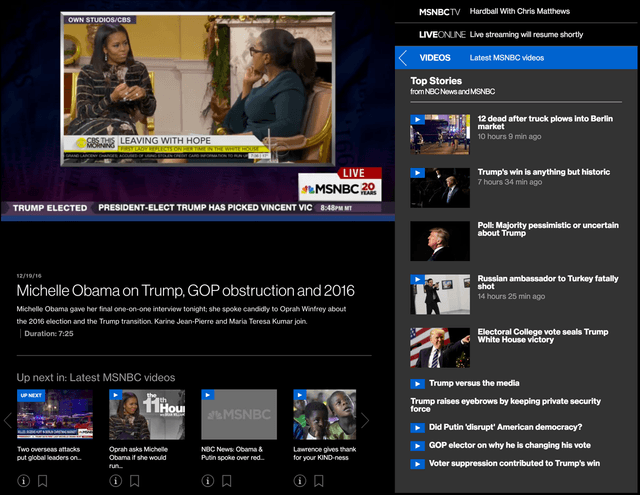Open the 11th Hour Michelle Obama thumbnail
This screenshot has width=640, height=495.
click(x=147, y=414)
